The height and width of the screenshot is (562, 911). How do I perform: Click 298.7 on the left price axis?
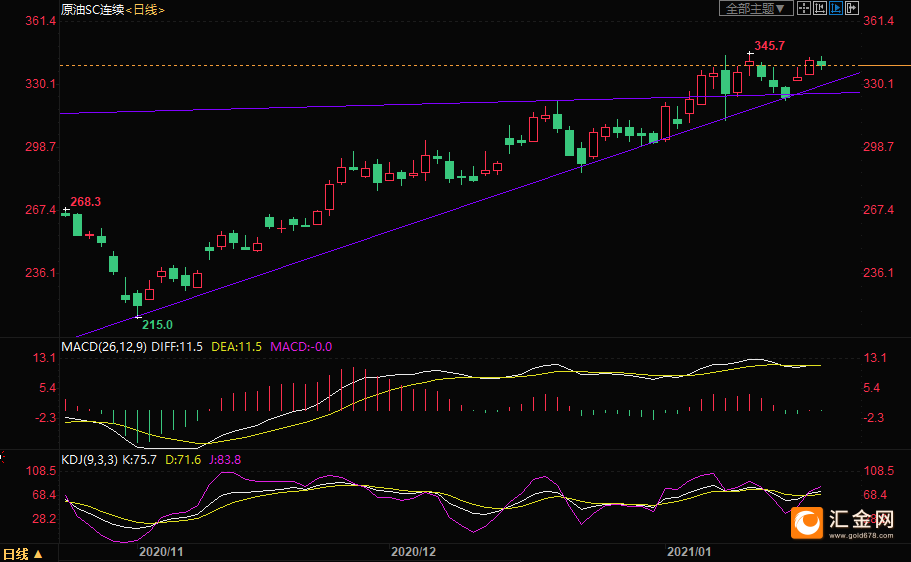(41, 146)
